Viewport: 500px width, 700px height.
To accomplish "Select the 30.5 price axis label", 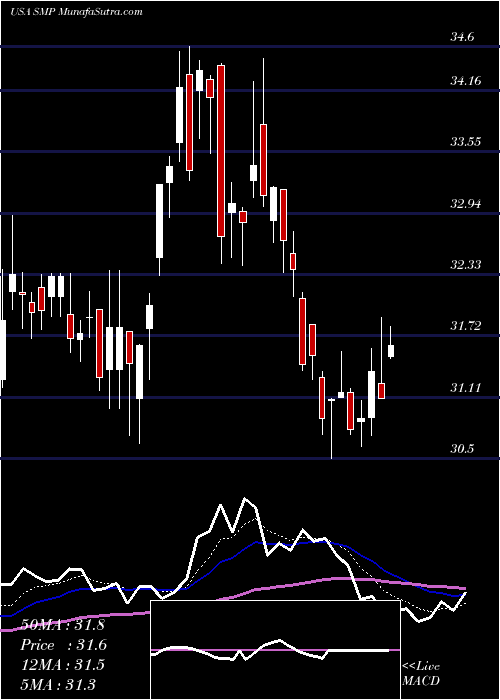I will pos(462,449).
